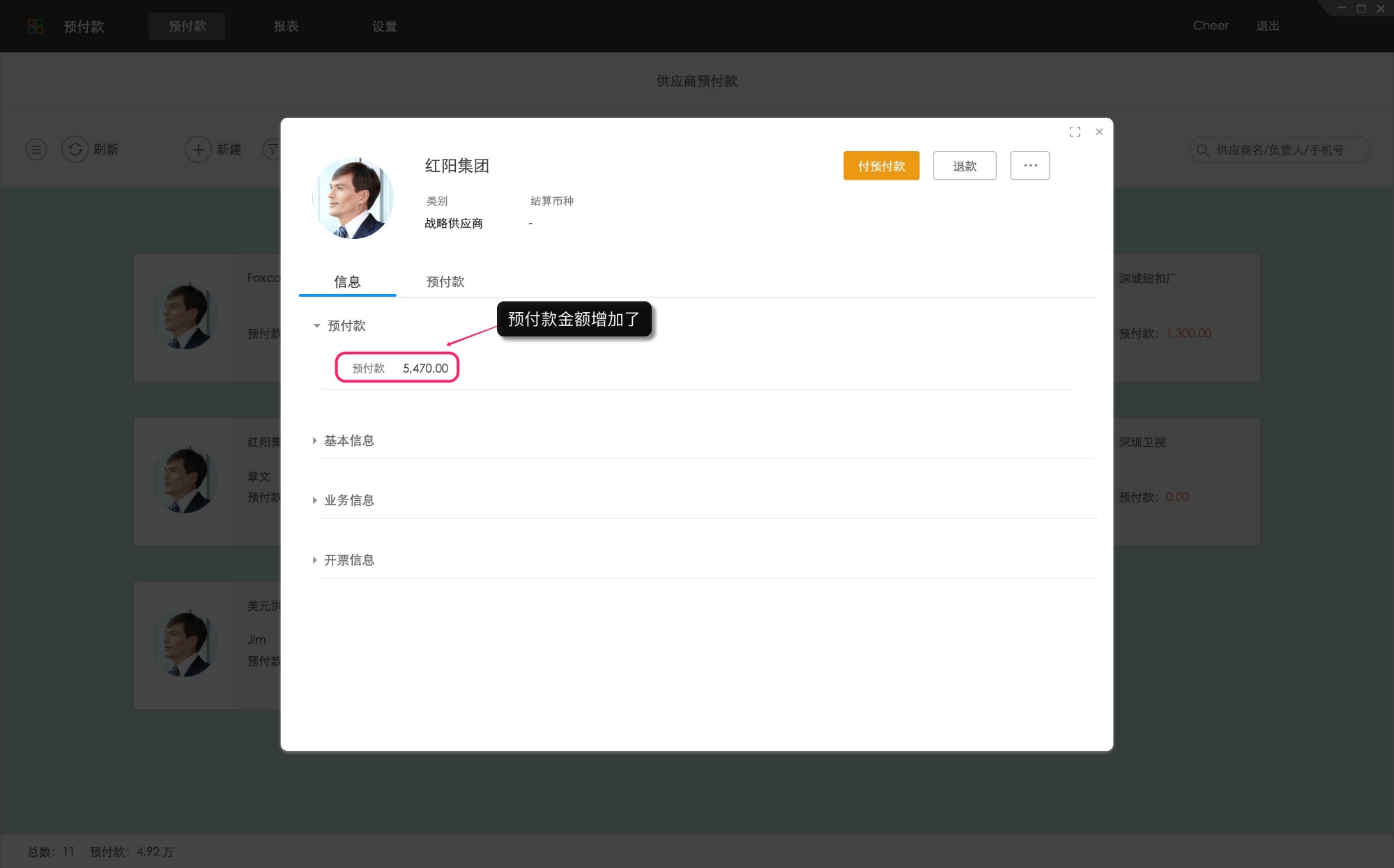Select the 信息 tab
This screenshot has height=868, width=1394.
tap(347, 281)
